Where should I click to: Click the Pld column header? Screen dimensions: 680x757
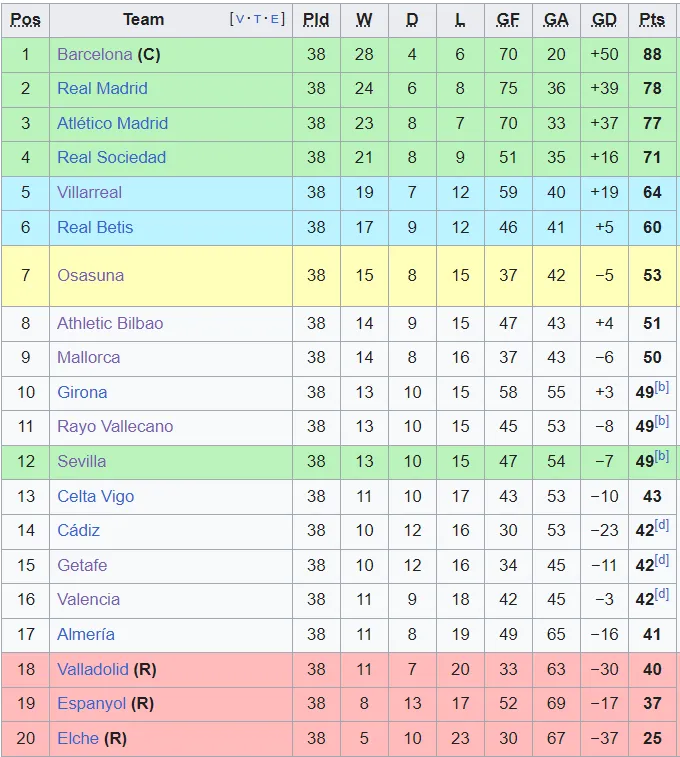point(316,20)
